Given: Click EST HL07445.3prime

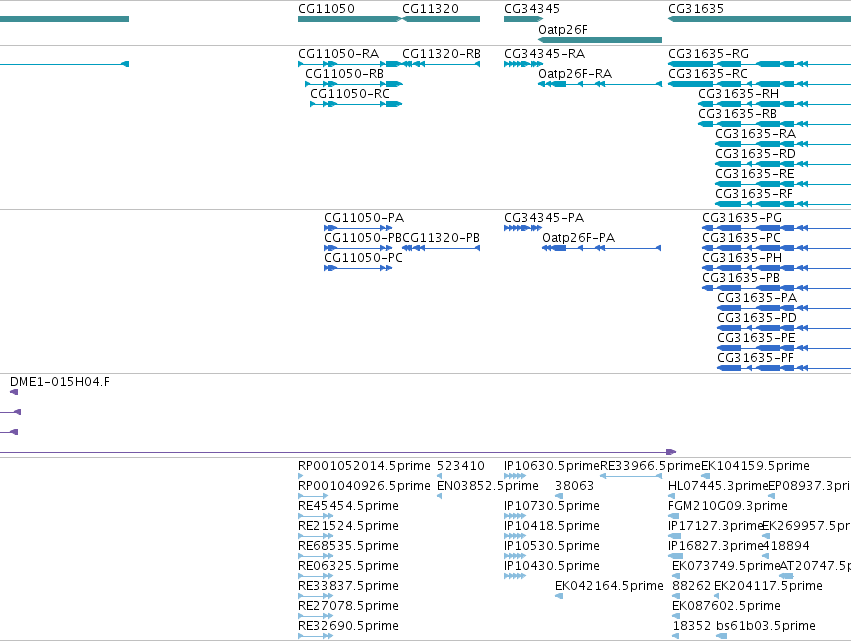Looking at the screenshot, I should point(719,486).
